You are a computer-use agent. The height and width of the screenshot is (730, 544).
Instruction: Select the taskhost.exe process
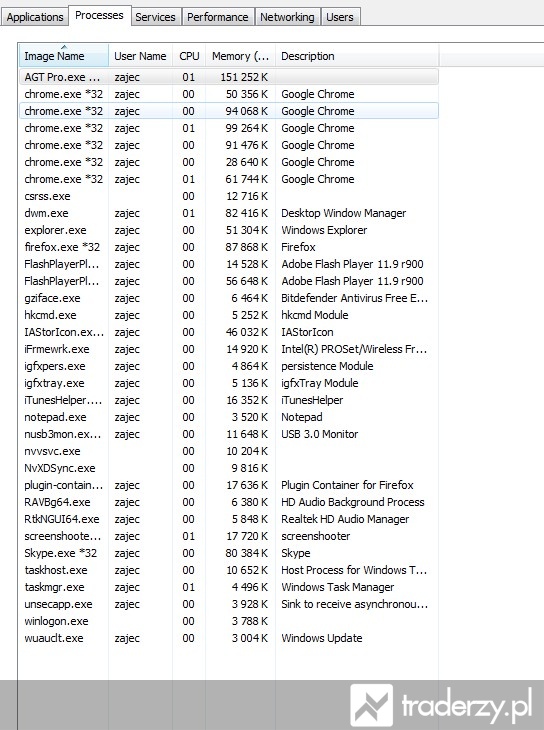tap(229, 570)
